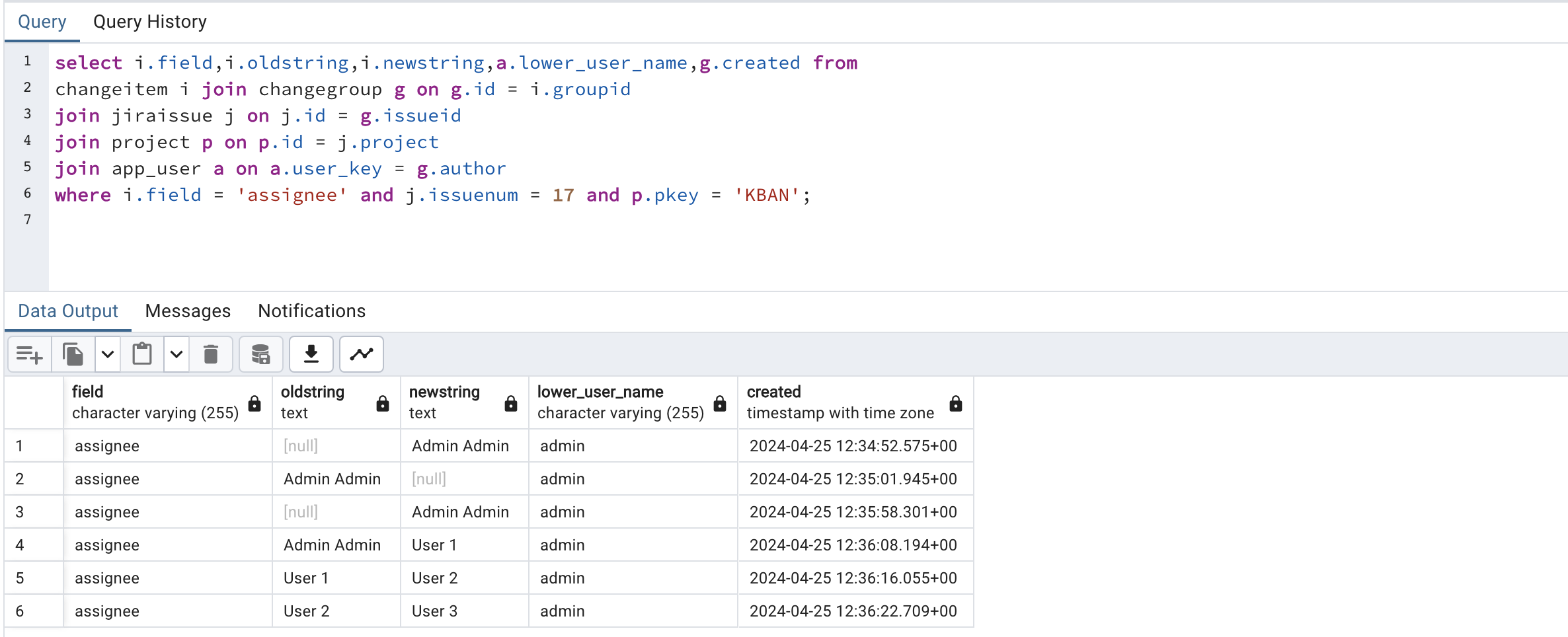View the Notifications tab
Screen dimensions: 1568x637
[311, 311]
